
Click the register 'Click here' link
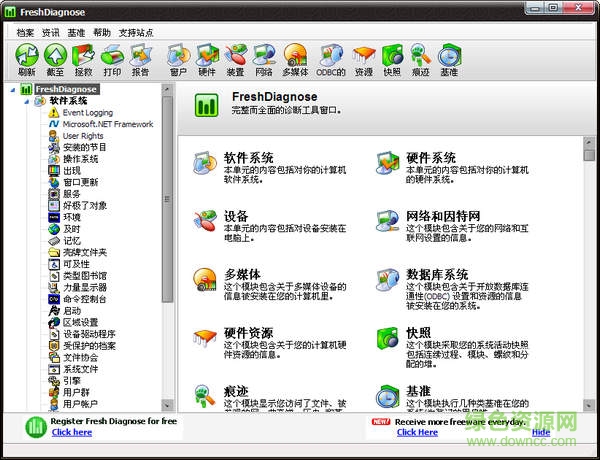72,432
